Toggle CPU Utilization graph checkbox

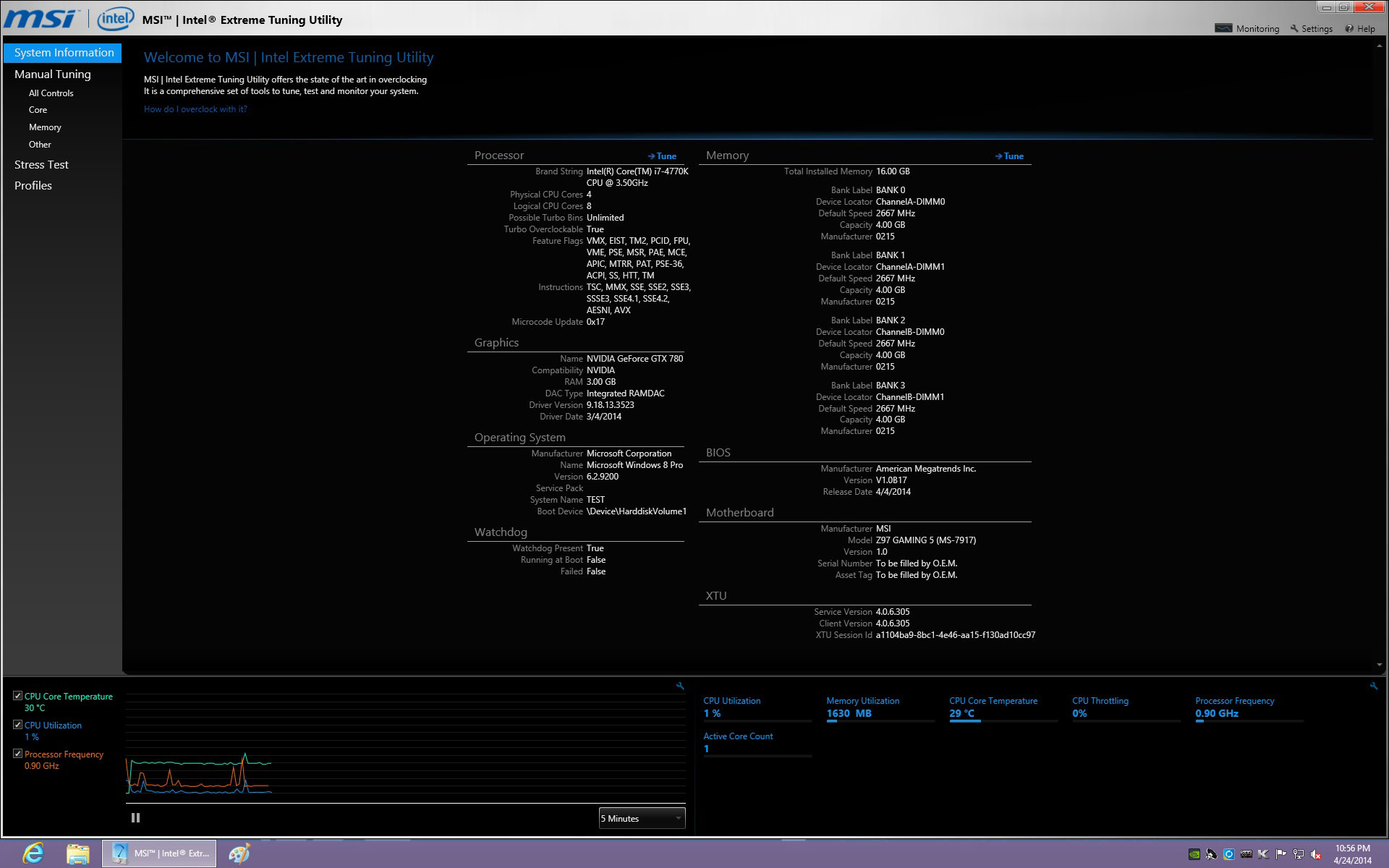tap(18, 725)
